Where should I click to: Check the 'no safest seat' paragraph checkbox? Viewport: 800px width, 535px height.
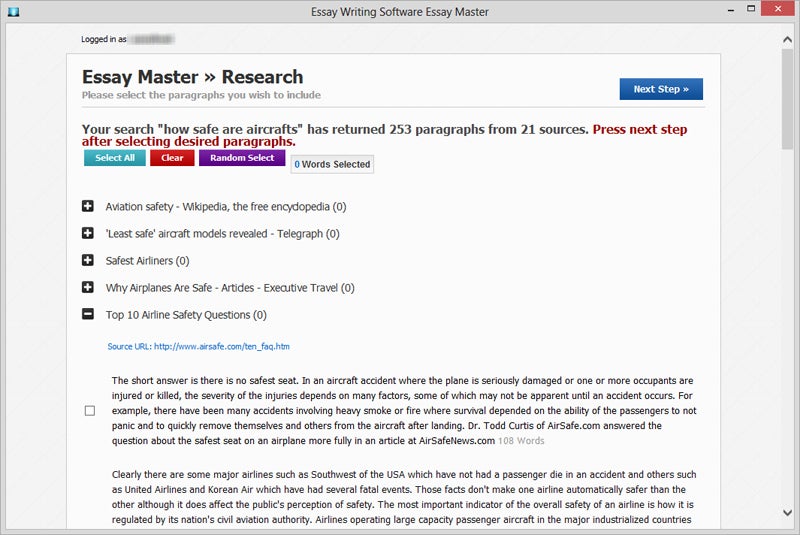click(90, 411)
